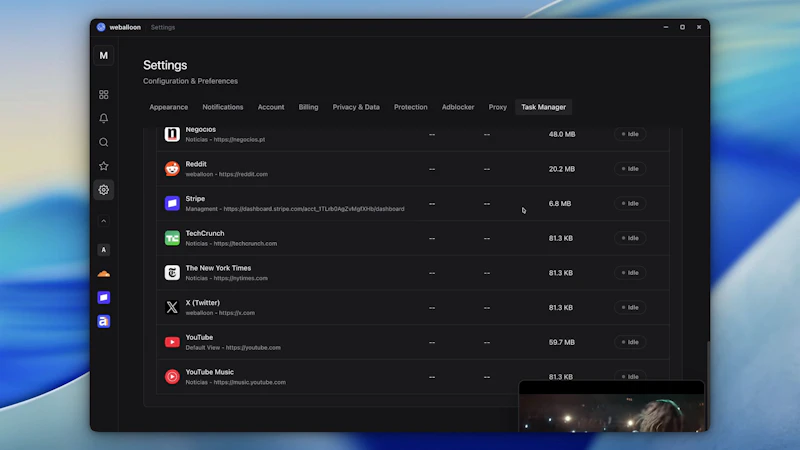This screenshot has height=450, width=800.
Task: Click Idle status badge for Negocios
Action: pos(630,134)
